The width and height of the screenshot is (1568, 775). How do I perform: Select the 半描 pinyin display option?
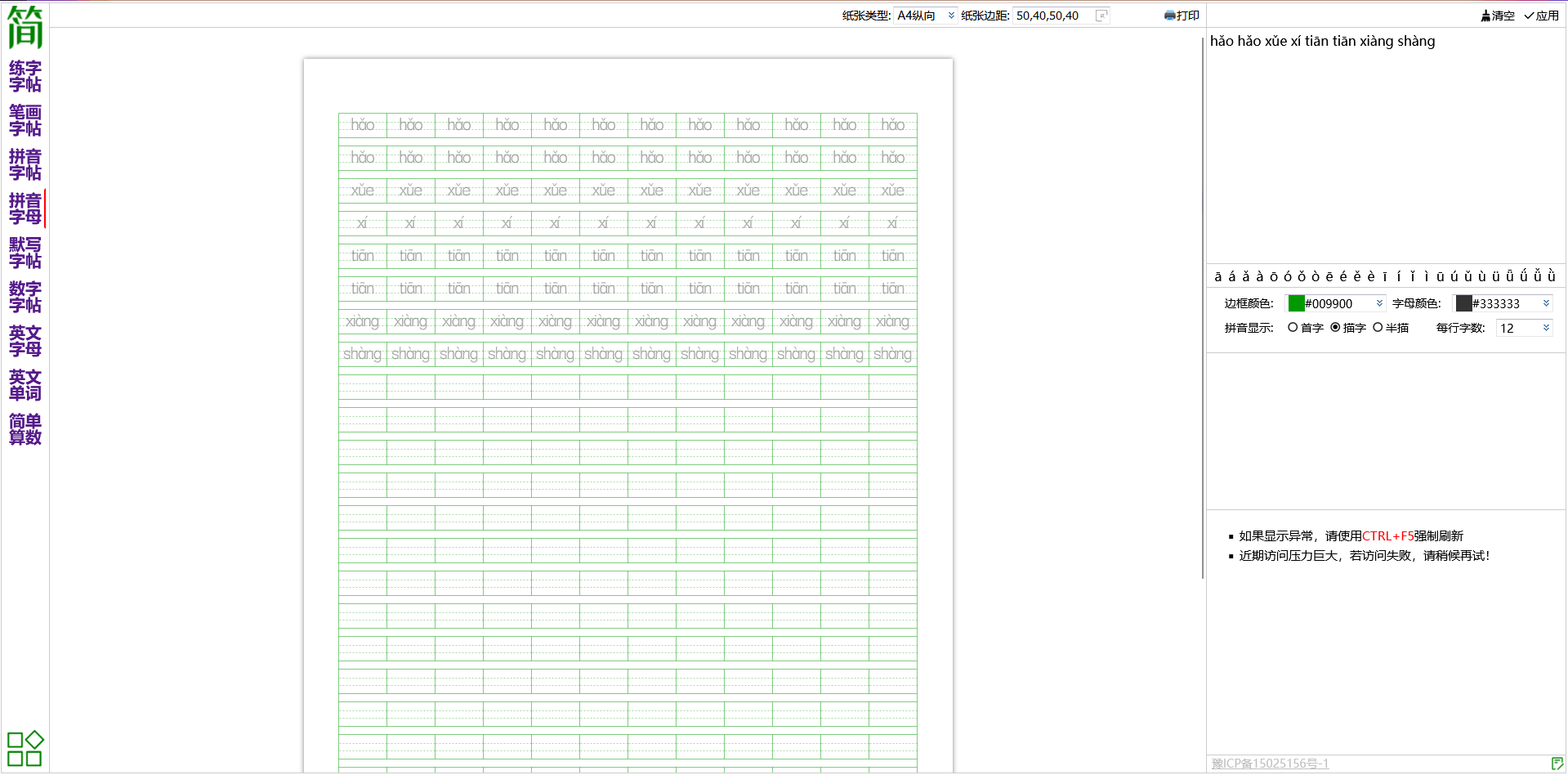coord(1378,328)
